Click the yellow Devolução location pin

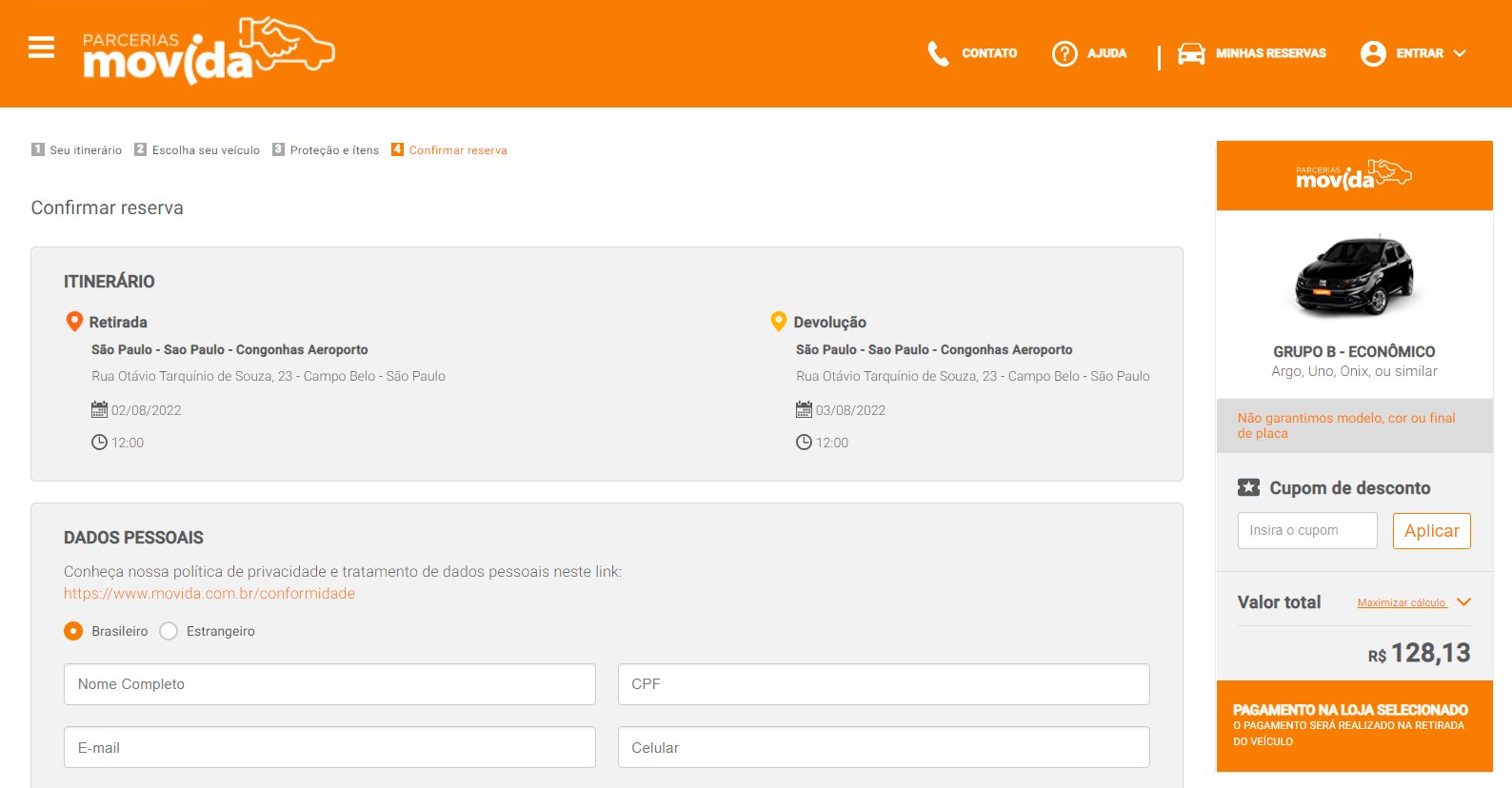click(x=779, y=322)
